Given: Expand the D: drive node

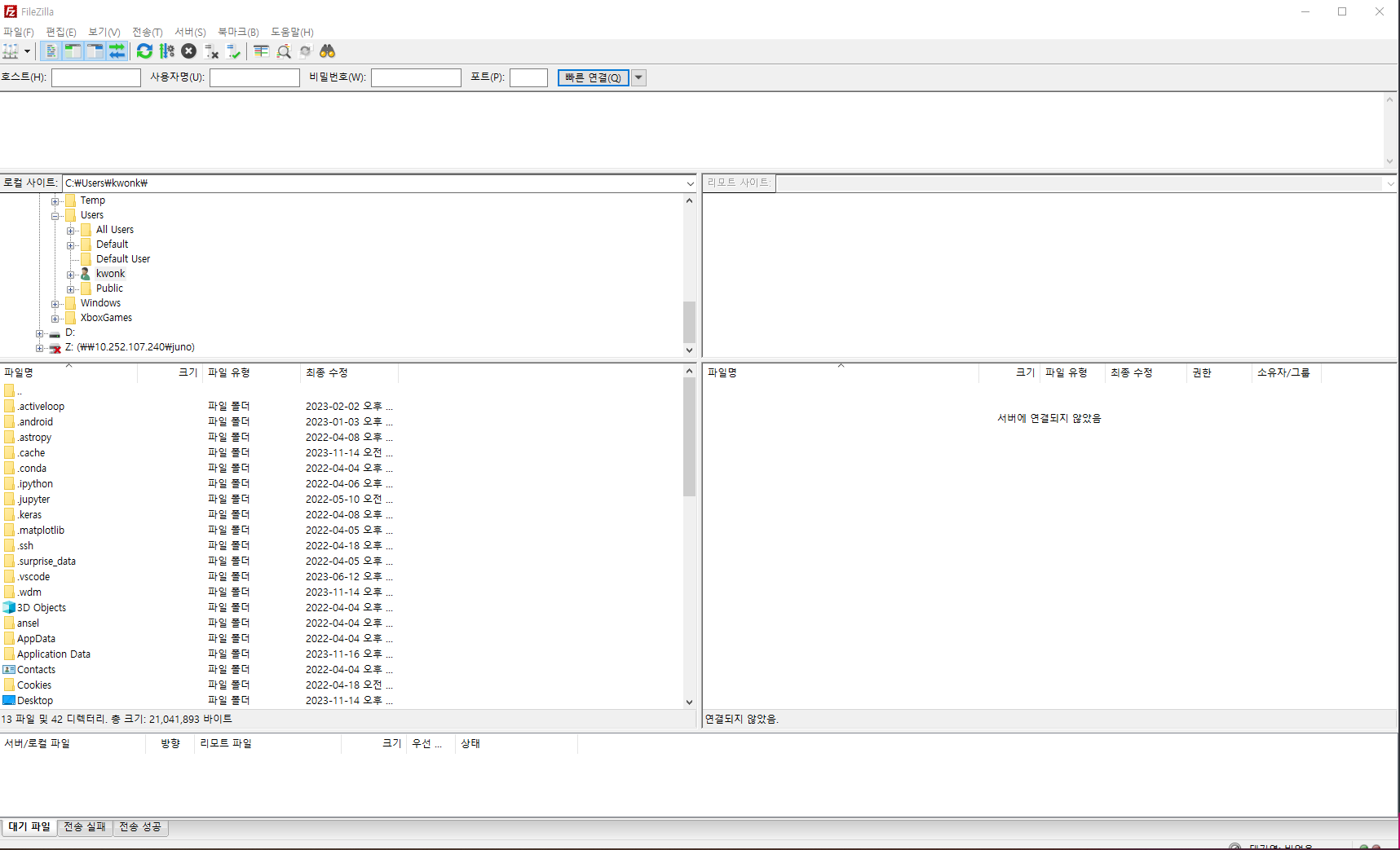Looking at the screenshot, I should coord(39,333).
